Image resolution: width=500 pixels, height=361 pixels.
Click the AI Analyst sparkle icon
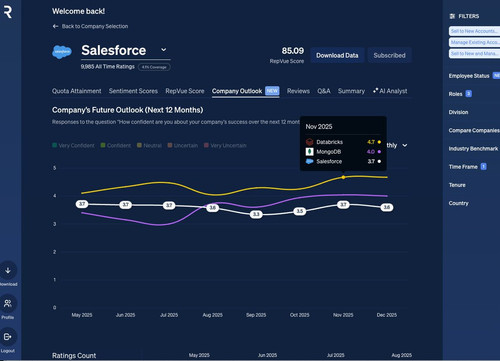coord(375,91)
